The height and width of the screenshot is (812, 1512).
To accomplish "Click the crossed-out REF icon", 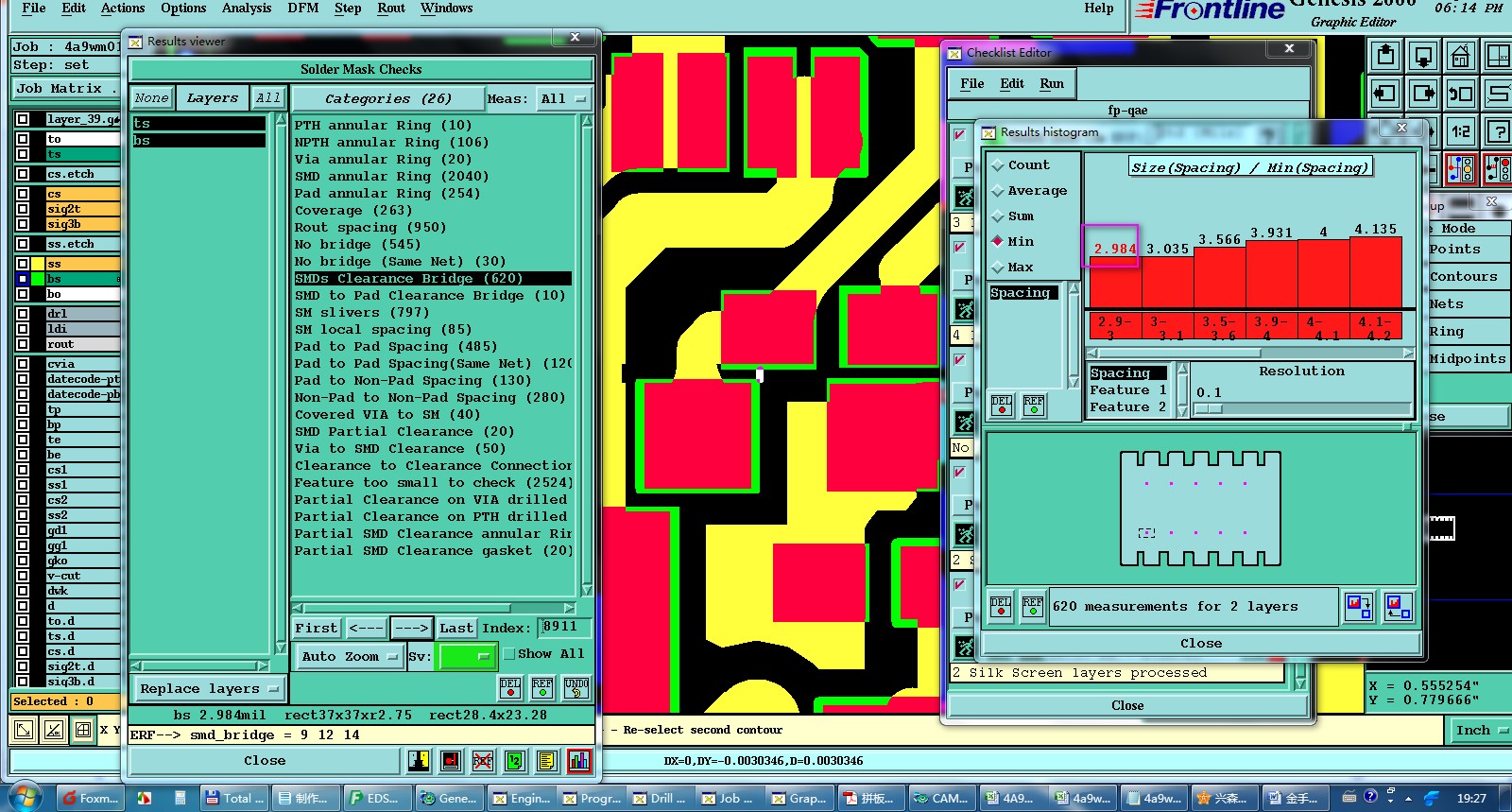I will tap(483, 761).
